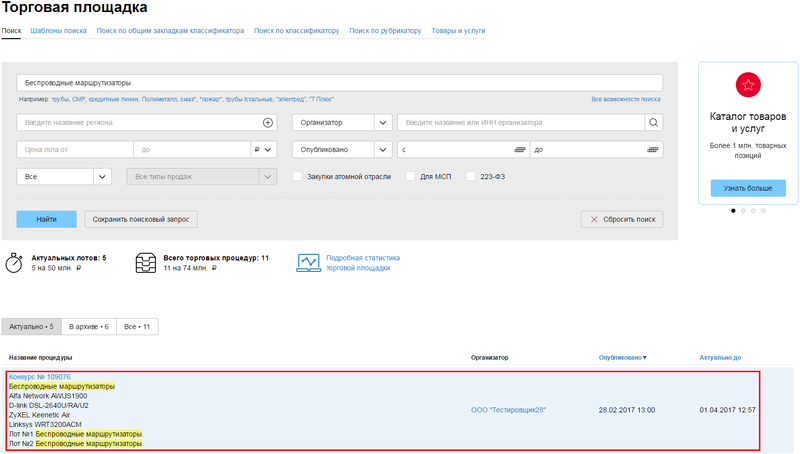Click the red star catalog icon
The image size is (800, 454).
pyautogui.click(x=748, y=84)
